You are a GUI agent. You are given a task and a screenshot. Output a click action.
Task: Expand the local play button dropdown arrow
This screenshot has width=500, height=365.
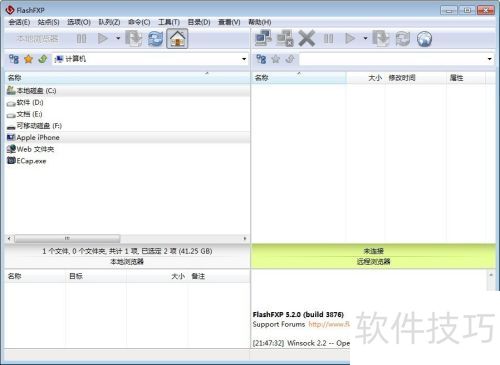pyautogui.click(x=118, y=39)
